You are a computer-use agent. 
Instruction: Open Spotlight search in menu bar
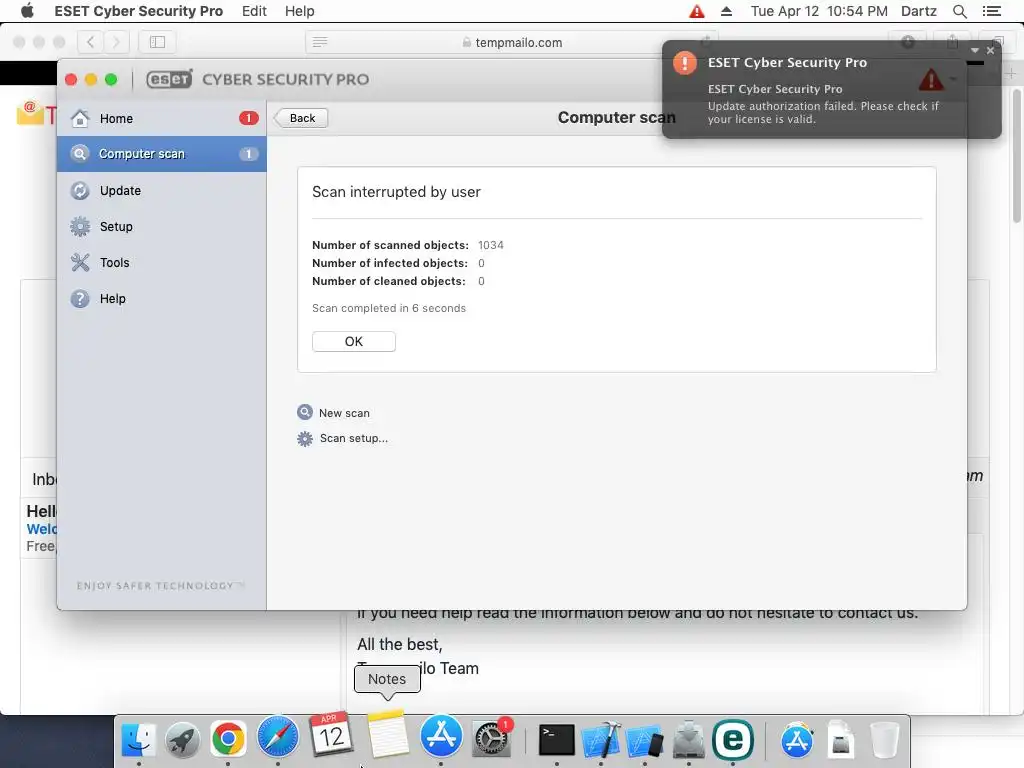pyautogui.click(x=959, y=11)
